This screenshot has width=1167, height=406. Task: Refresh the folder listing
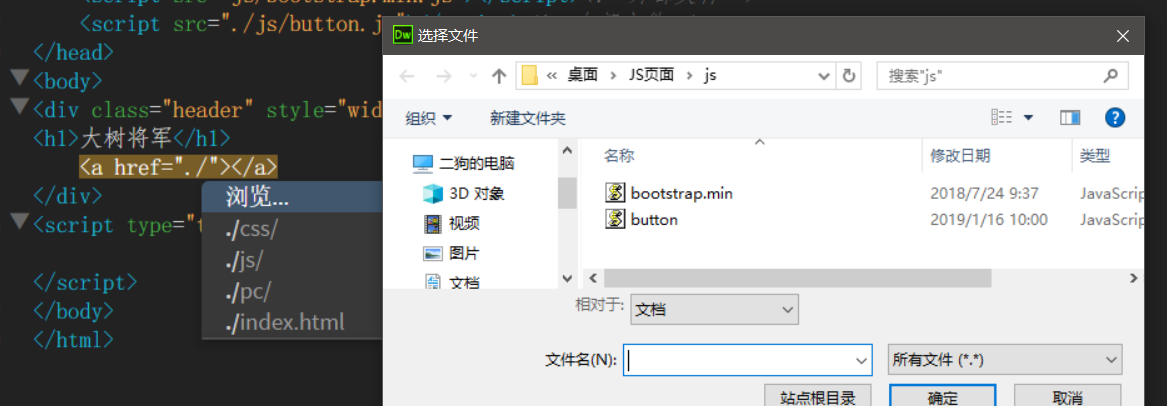coord(848,76)
